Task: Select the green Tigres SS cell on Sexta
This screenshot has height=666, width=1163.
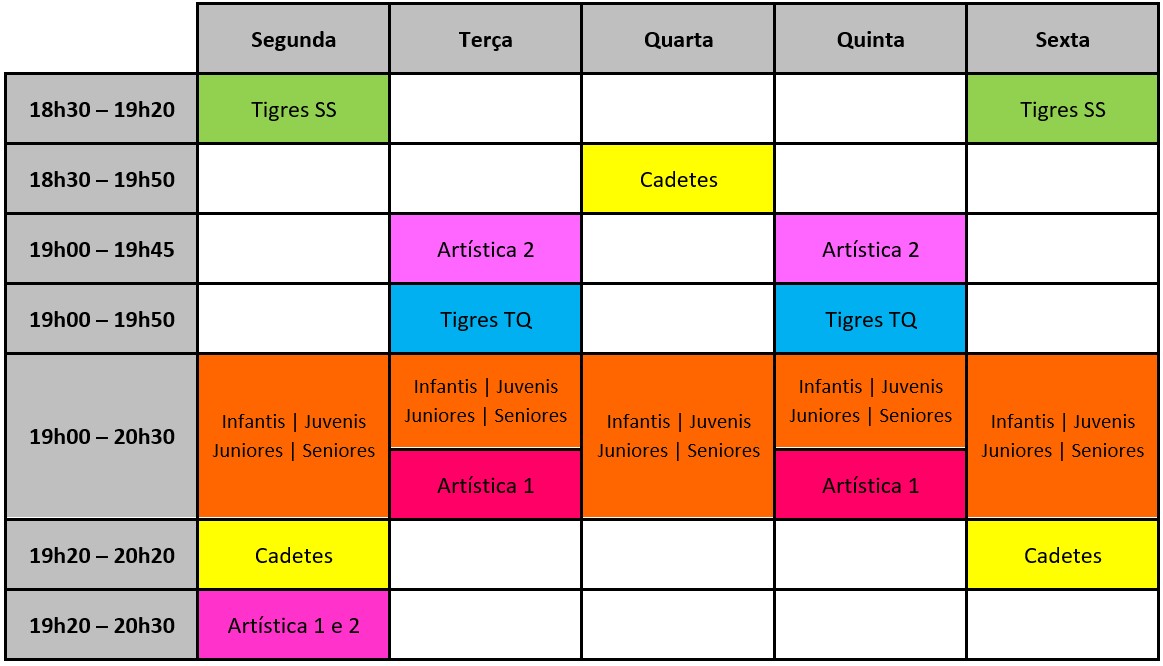Action: point(1062,109)
